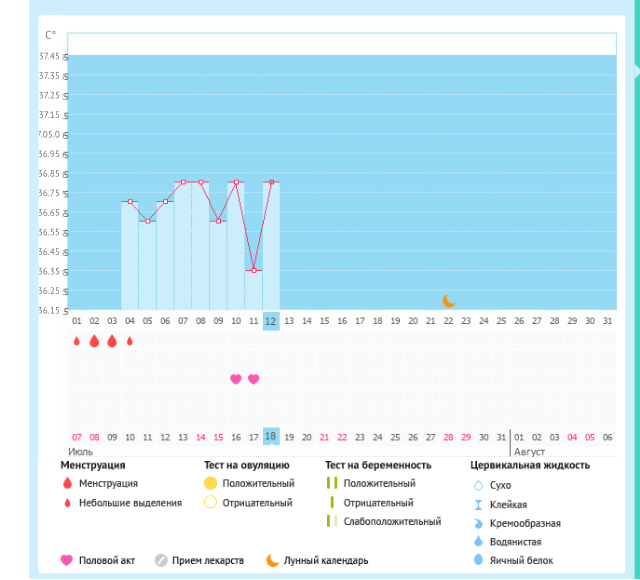Click the temperature point on cycle day 04
The image size is (640, 580).
click(130, 202)
